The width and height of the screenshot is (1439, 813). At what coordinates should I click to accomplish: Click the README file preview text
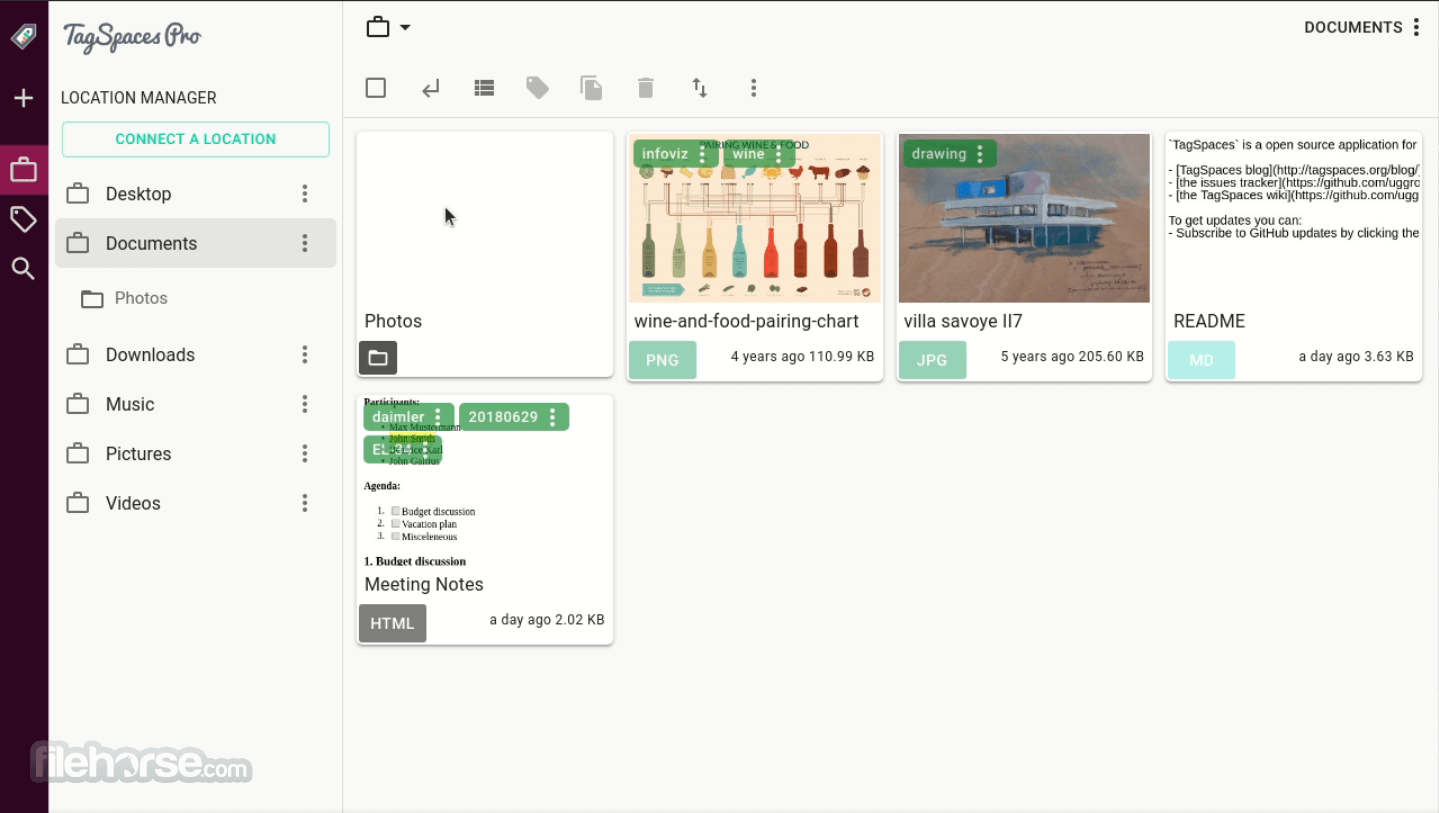tap(1294, 189)
